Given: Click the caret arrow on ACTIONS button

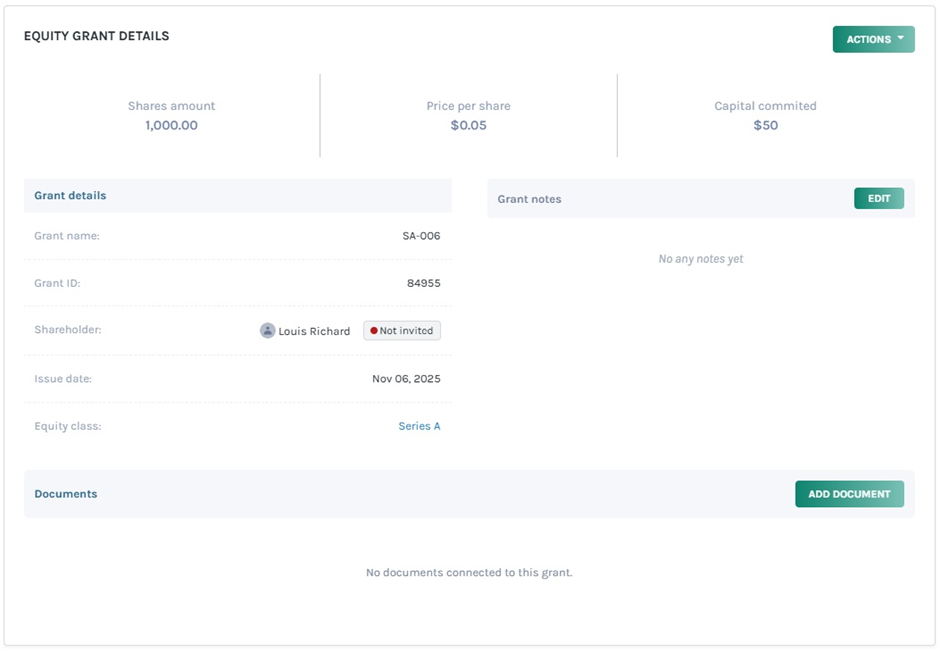Looking at the screenshot, I should tap(900, 39).
